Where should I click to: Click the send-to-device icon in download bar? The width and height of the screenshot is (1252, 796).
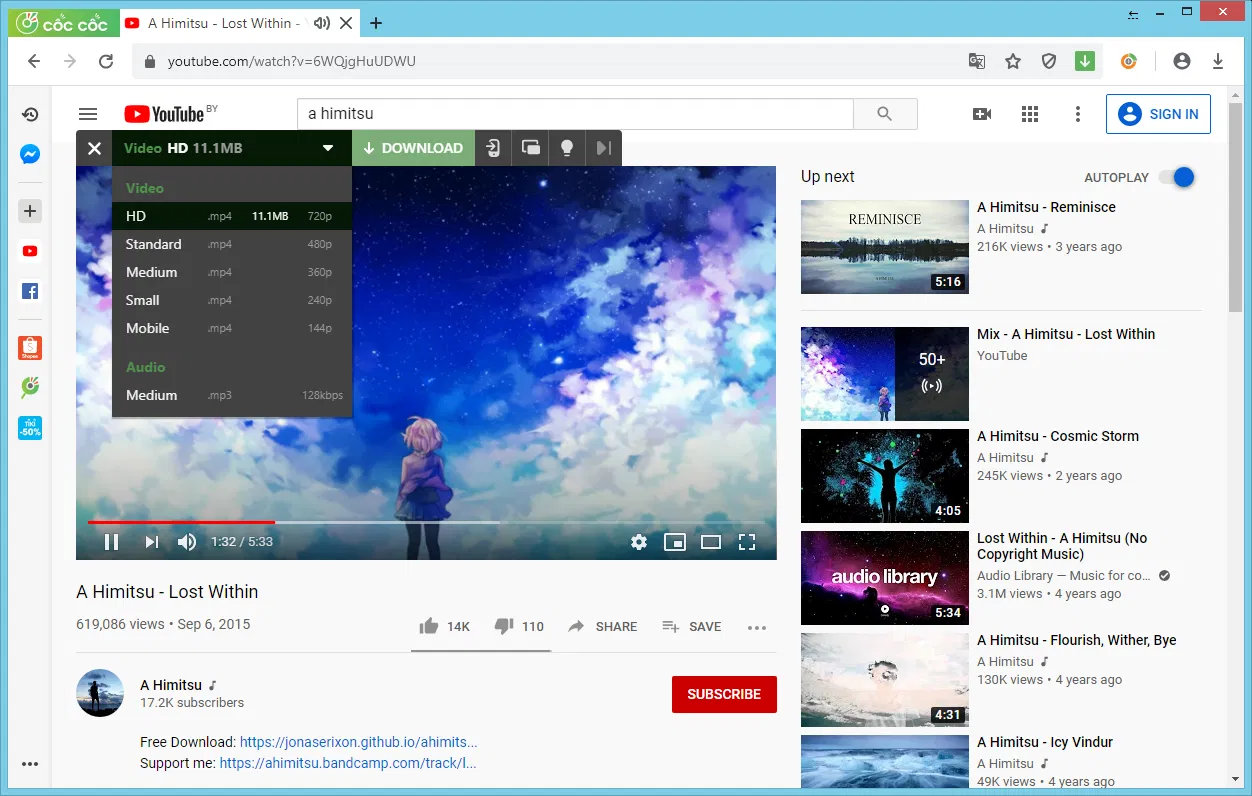493,148
